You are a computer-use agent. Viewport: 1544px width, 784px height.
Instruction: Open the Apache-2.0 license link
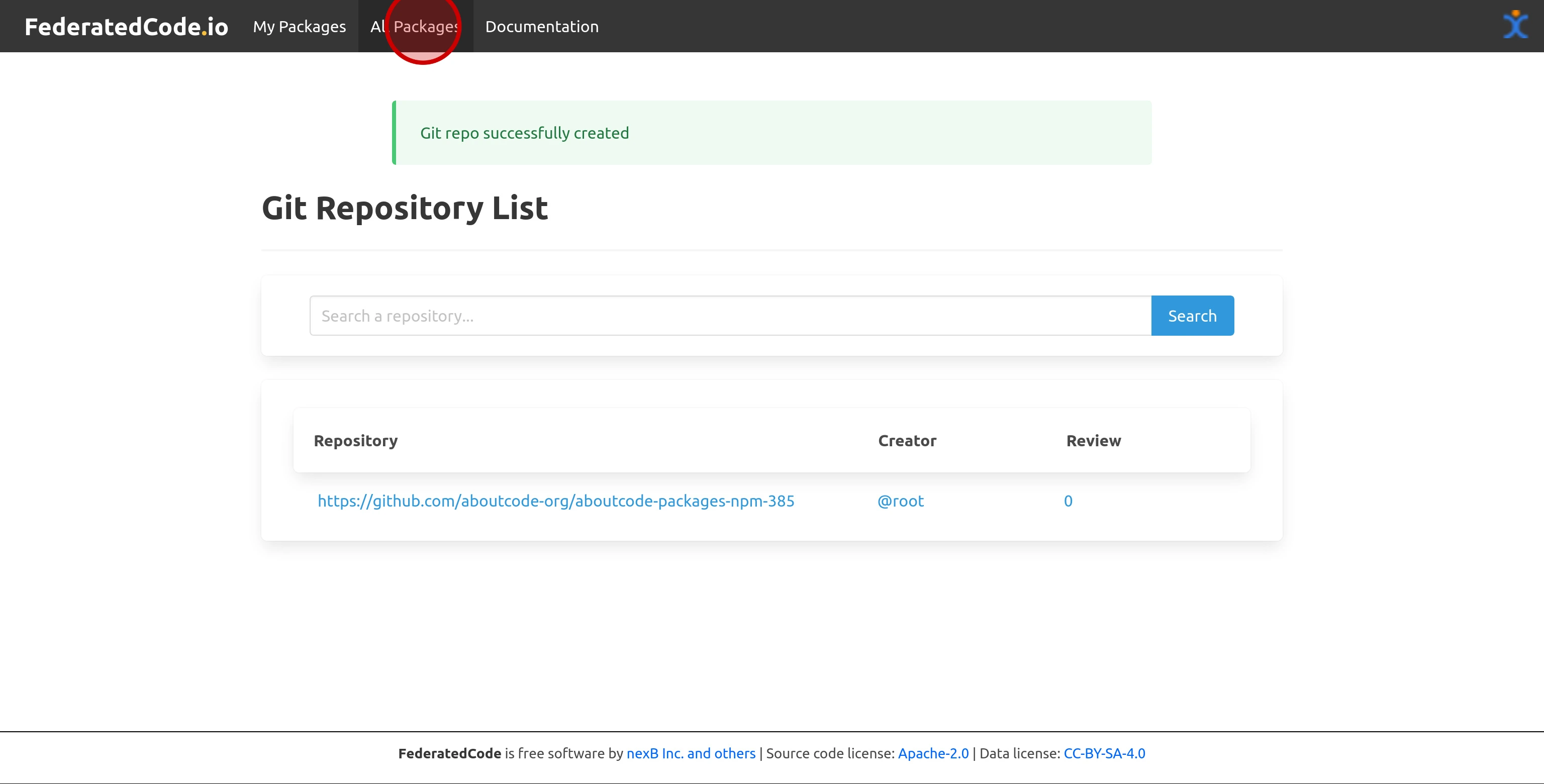933,753
